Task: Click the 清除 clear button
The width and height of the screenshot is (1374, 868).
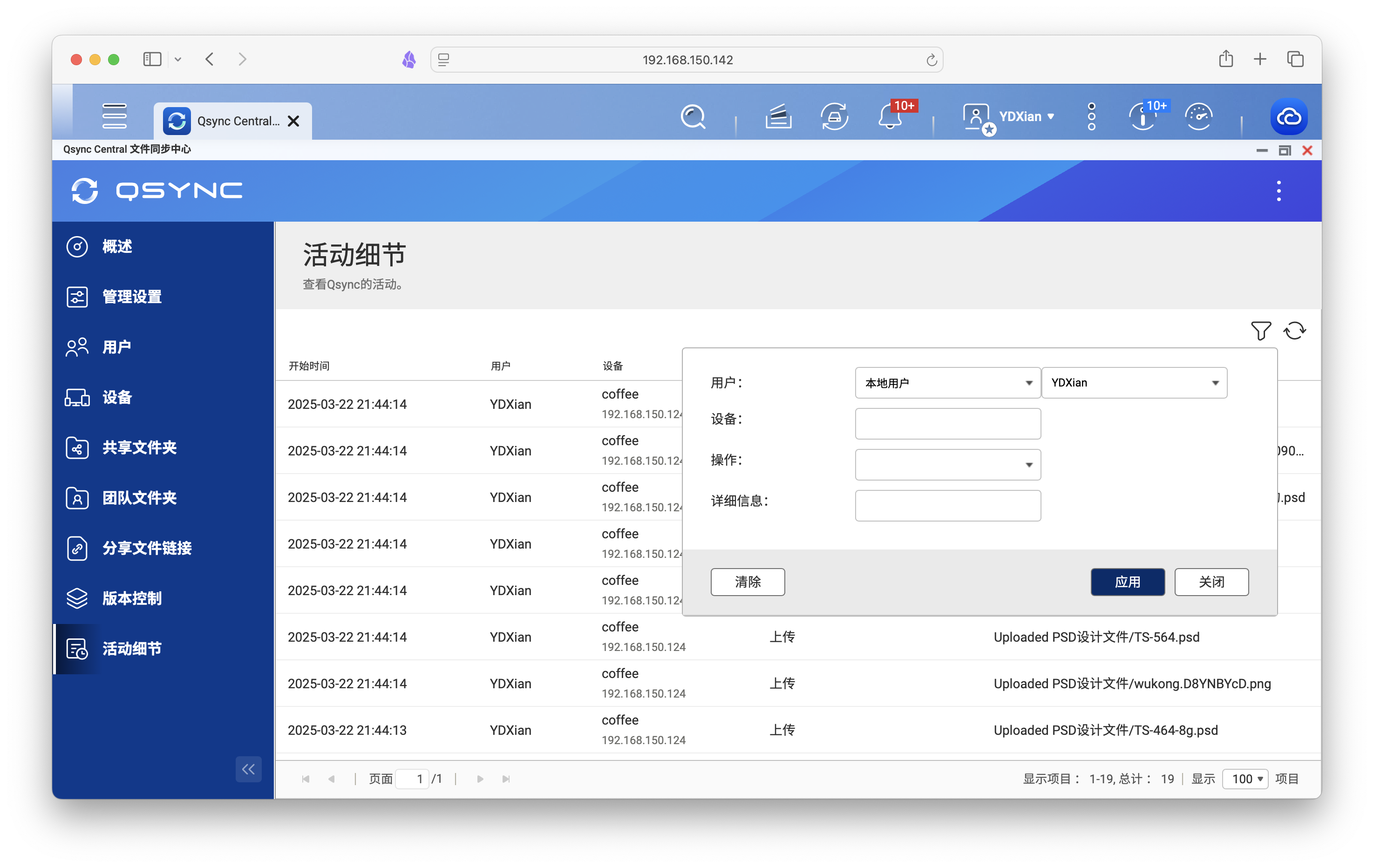Action: (748, 582)
